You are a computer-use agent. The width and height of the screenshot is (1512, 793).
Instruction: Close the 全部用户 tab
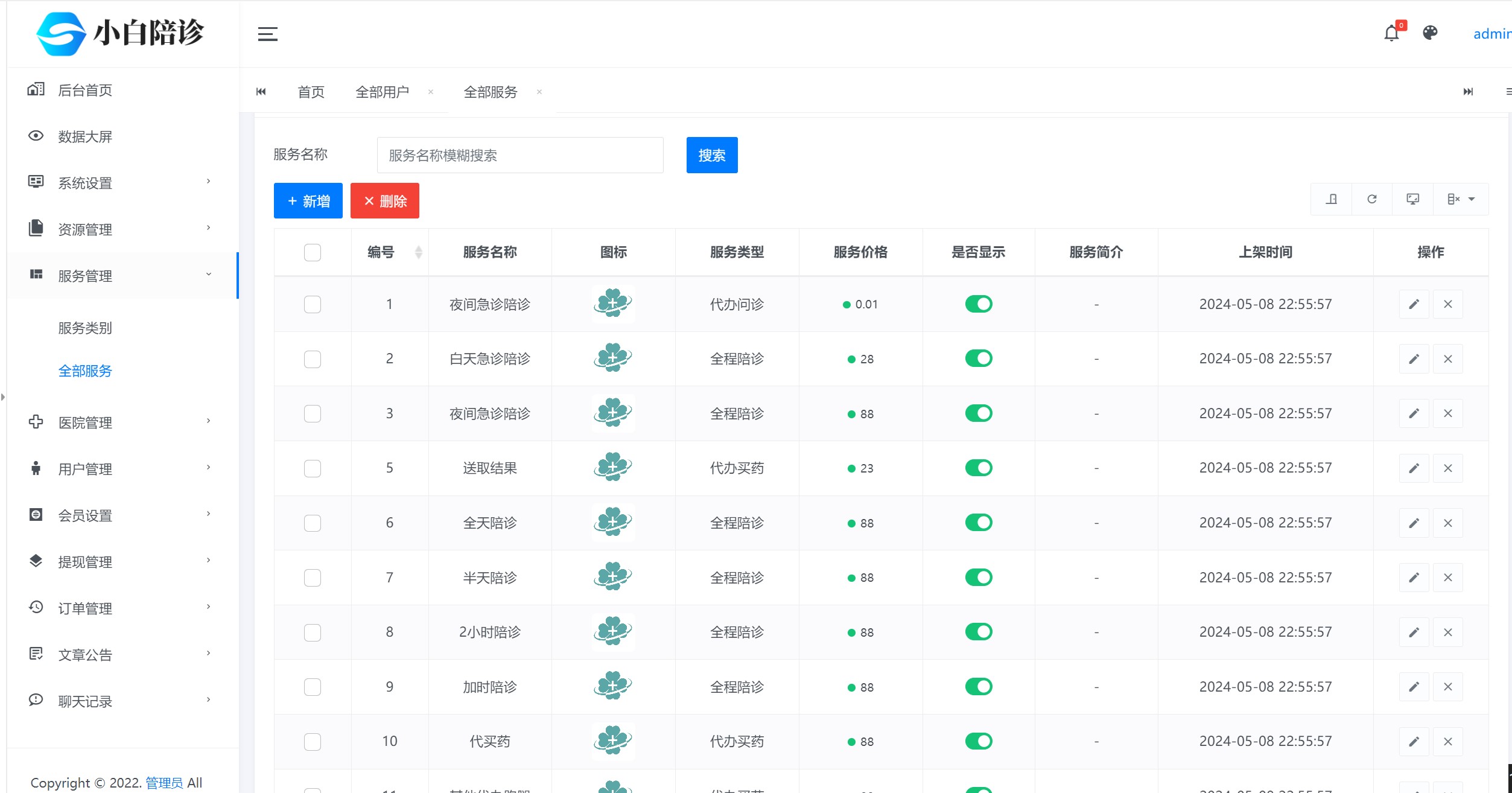(x=431, y=92)
